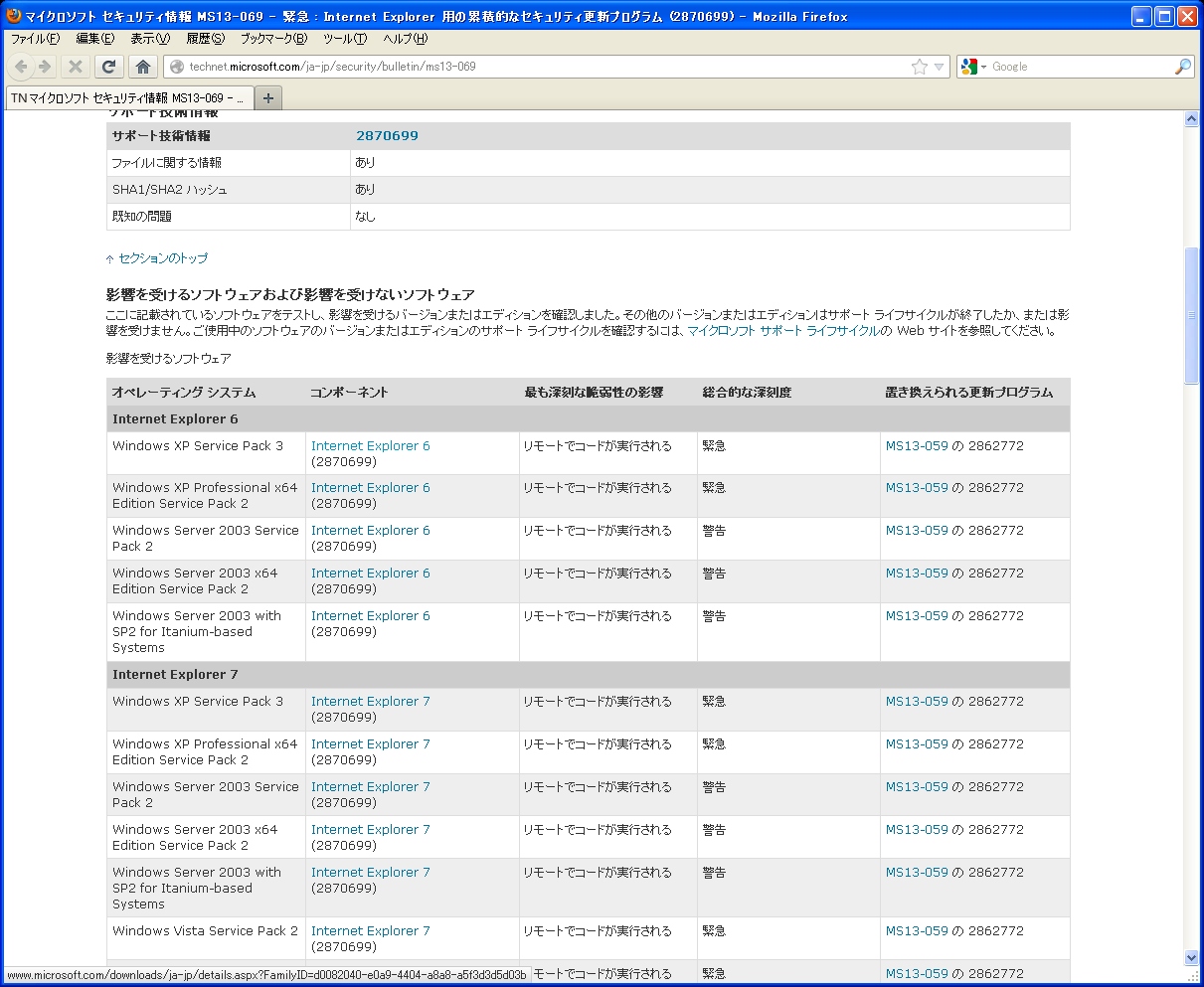Click the search magnifier icon
This screenshot has width=1204, height=987.
pyautogui.click(x=1182, y=67)
